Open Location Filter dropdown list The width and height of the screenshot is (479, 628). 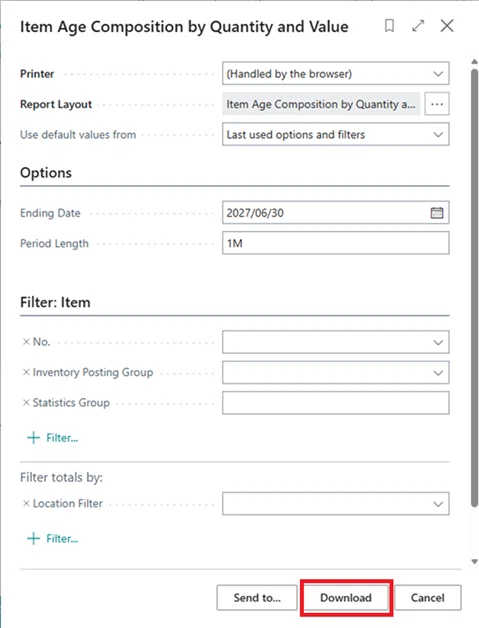[x=438, y=504]
